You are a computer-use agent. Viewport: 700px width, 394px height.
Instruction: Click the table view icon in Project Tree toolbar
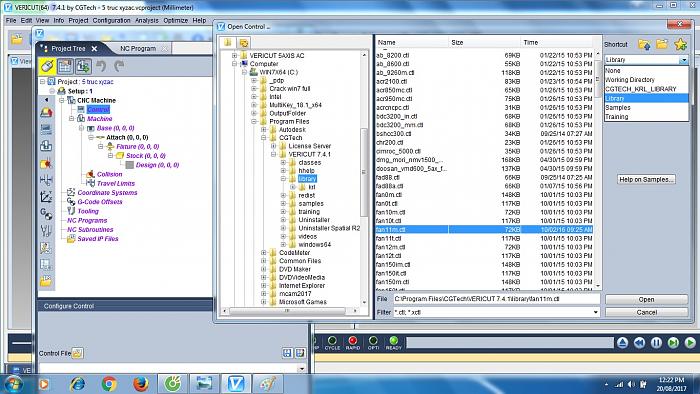point(65,66)
